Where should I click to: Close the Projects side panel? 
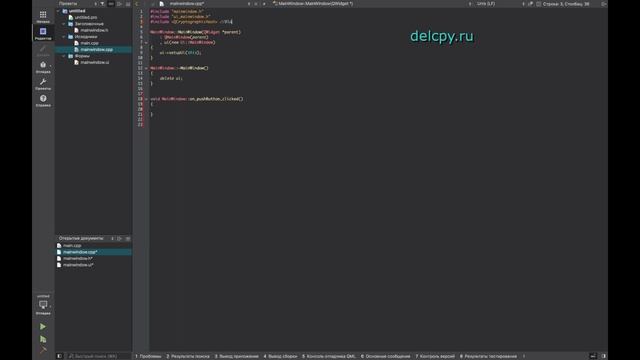[128, 4]
